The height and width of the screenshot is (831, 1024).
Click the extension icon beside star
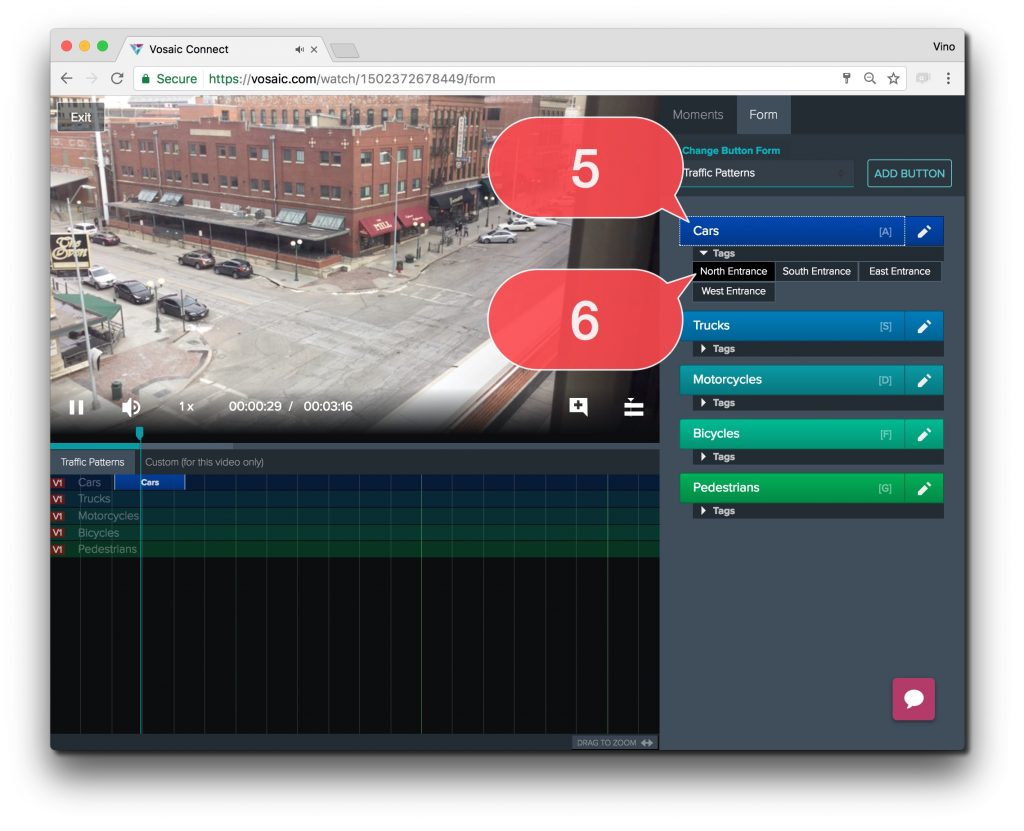pos(923,78)
